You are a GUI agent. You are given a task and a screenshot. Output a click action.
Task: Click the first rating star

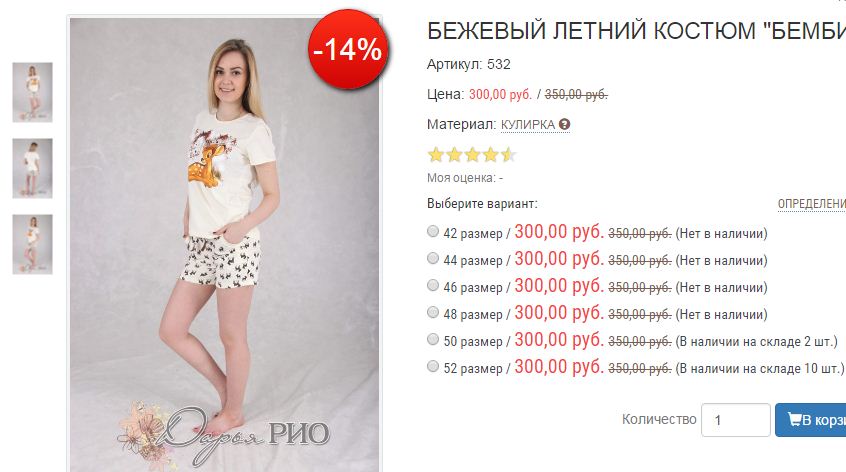click(435, 155)
